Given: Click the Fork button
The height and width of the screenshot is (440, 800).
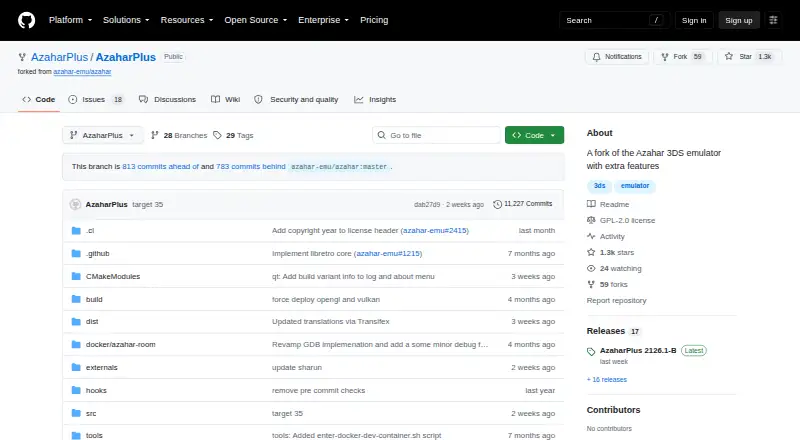Looking at the screenshot, I should [682, 57].
